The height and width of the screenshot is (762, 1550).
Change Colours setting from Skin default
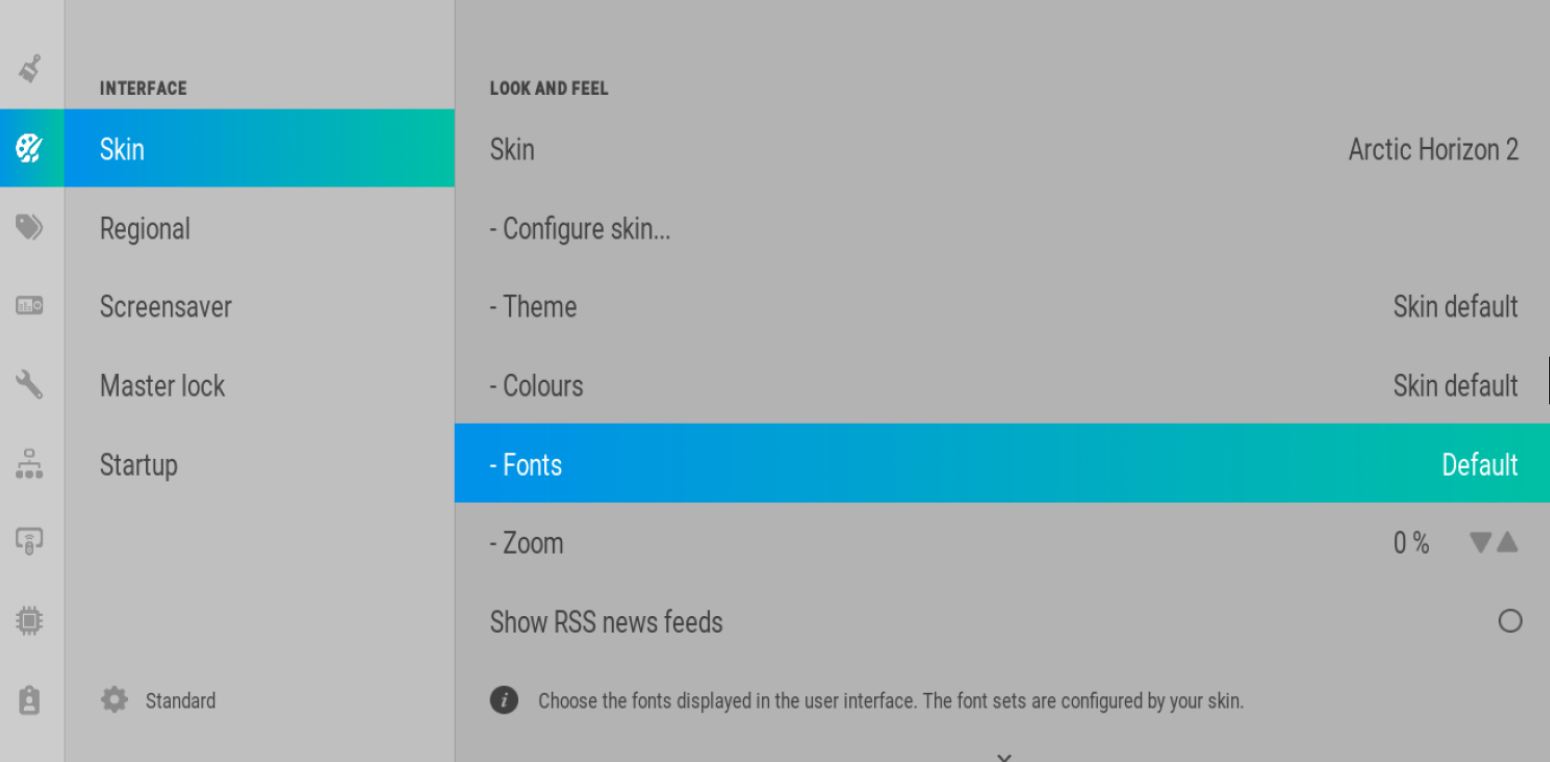coord(1002,385)
